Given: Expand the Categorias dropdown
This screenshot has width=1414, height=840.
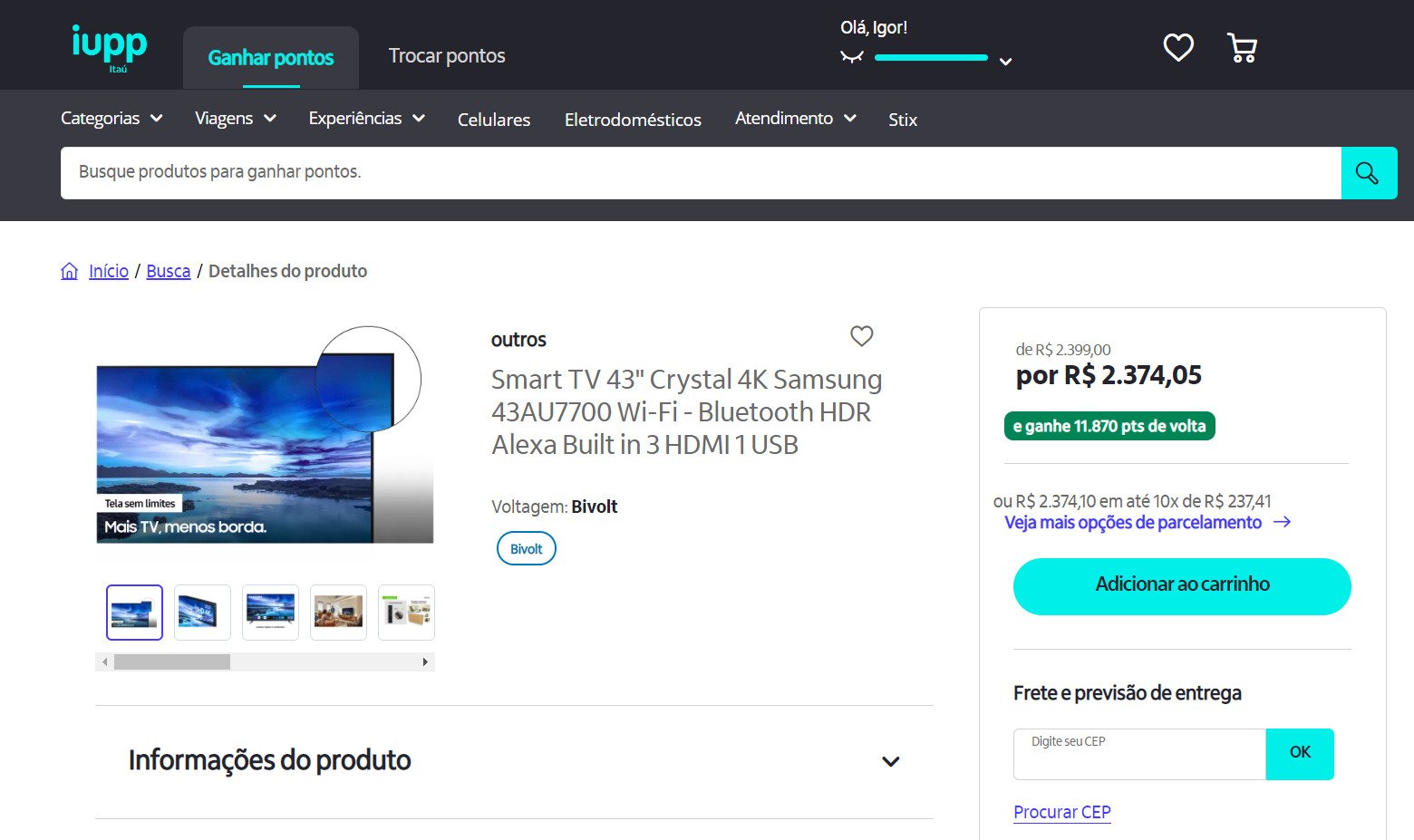Looking at the screenshot, I should pos(111,119).
